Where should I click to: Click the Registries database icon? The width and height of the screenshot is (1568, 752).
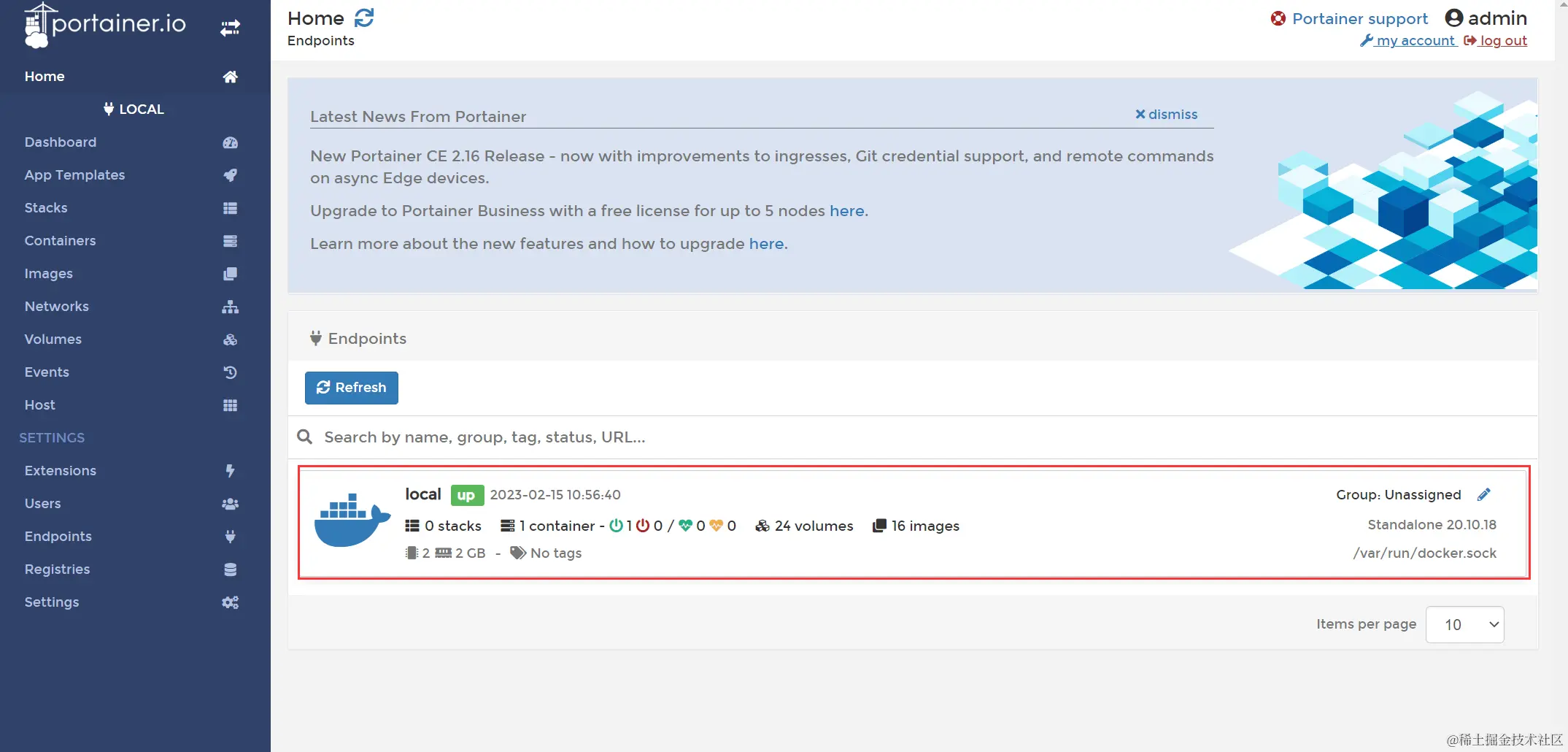230,569
